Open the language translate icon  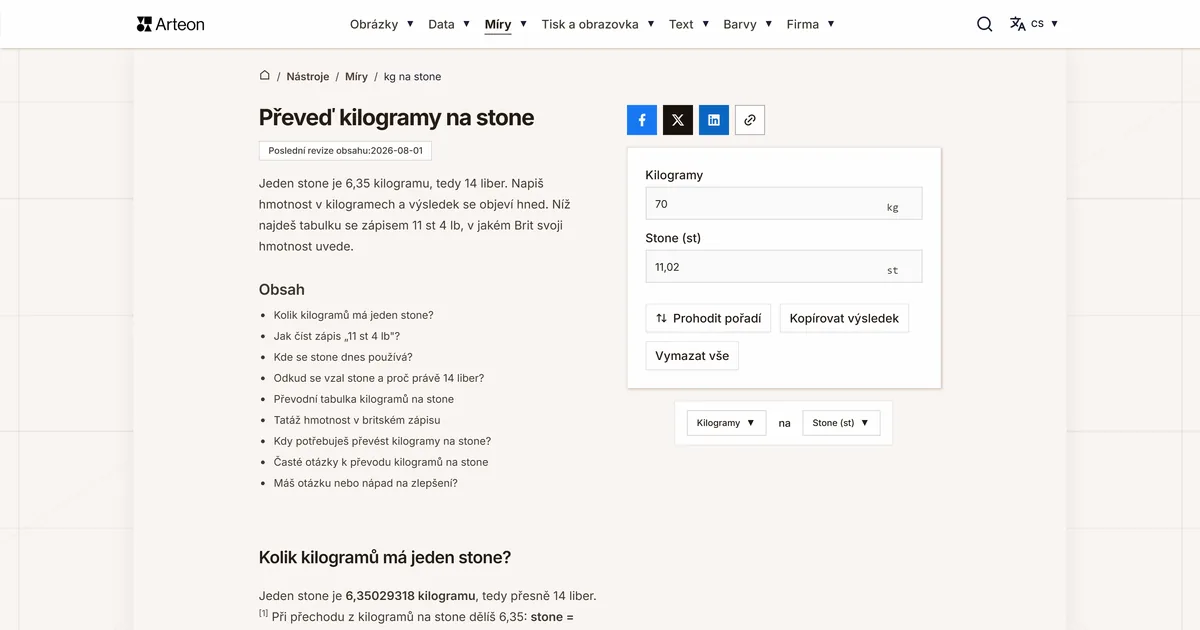point(1018,24)
